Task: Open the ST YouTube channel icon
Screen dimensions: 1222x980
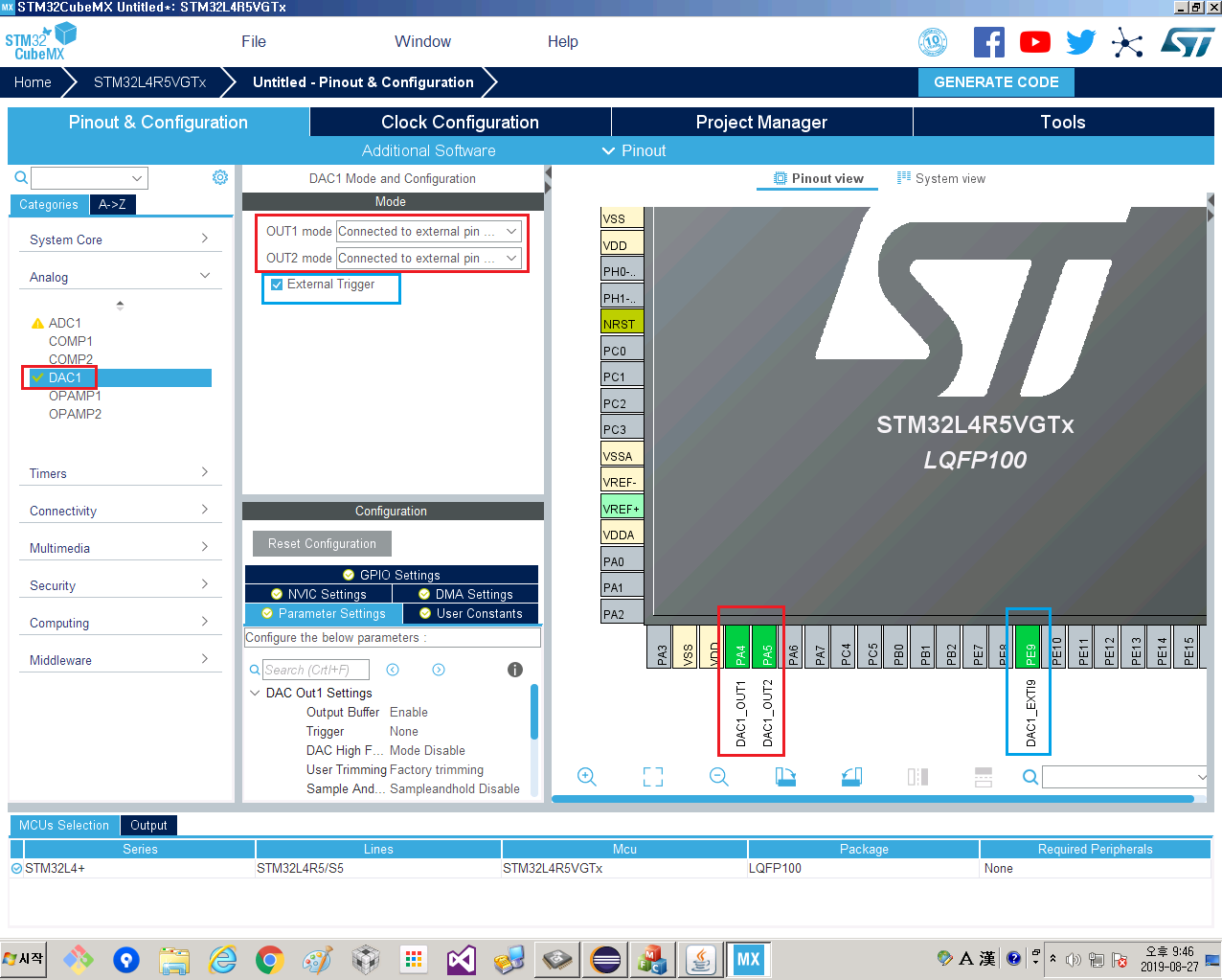Action: 1035,42
